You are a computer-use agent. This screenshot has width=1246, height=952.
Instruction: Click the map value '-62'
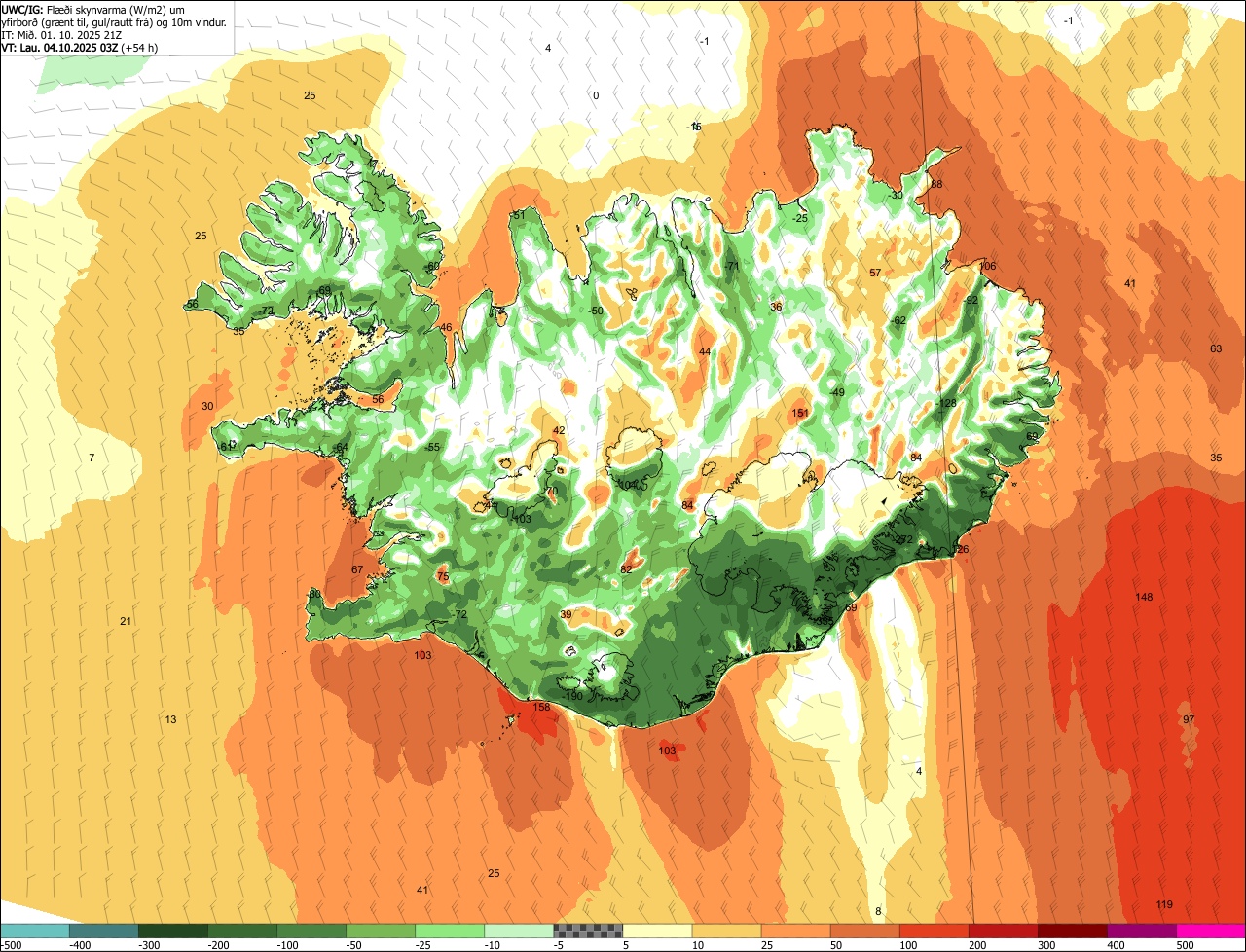[898, 320]
